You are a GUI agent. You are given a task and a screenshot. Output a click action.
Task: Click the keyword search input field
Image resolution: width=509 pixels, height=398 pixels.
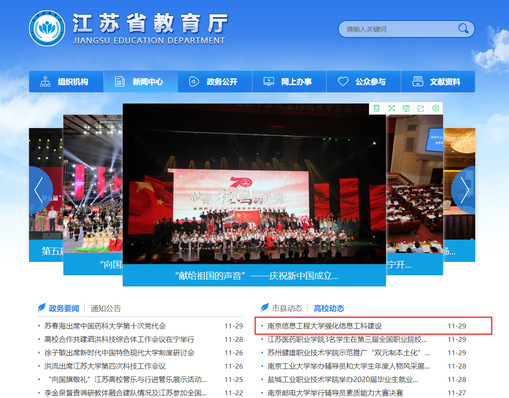coord(400,29)
